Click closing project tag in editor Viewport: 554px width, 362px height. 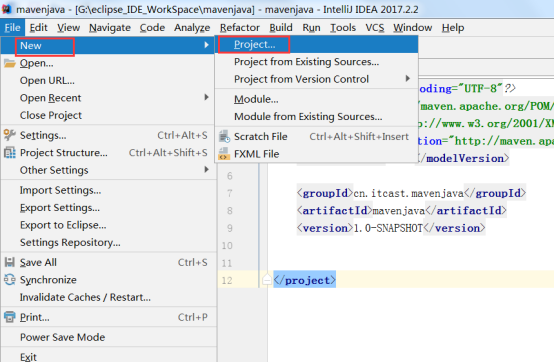(x=305, y=280)
